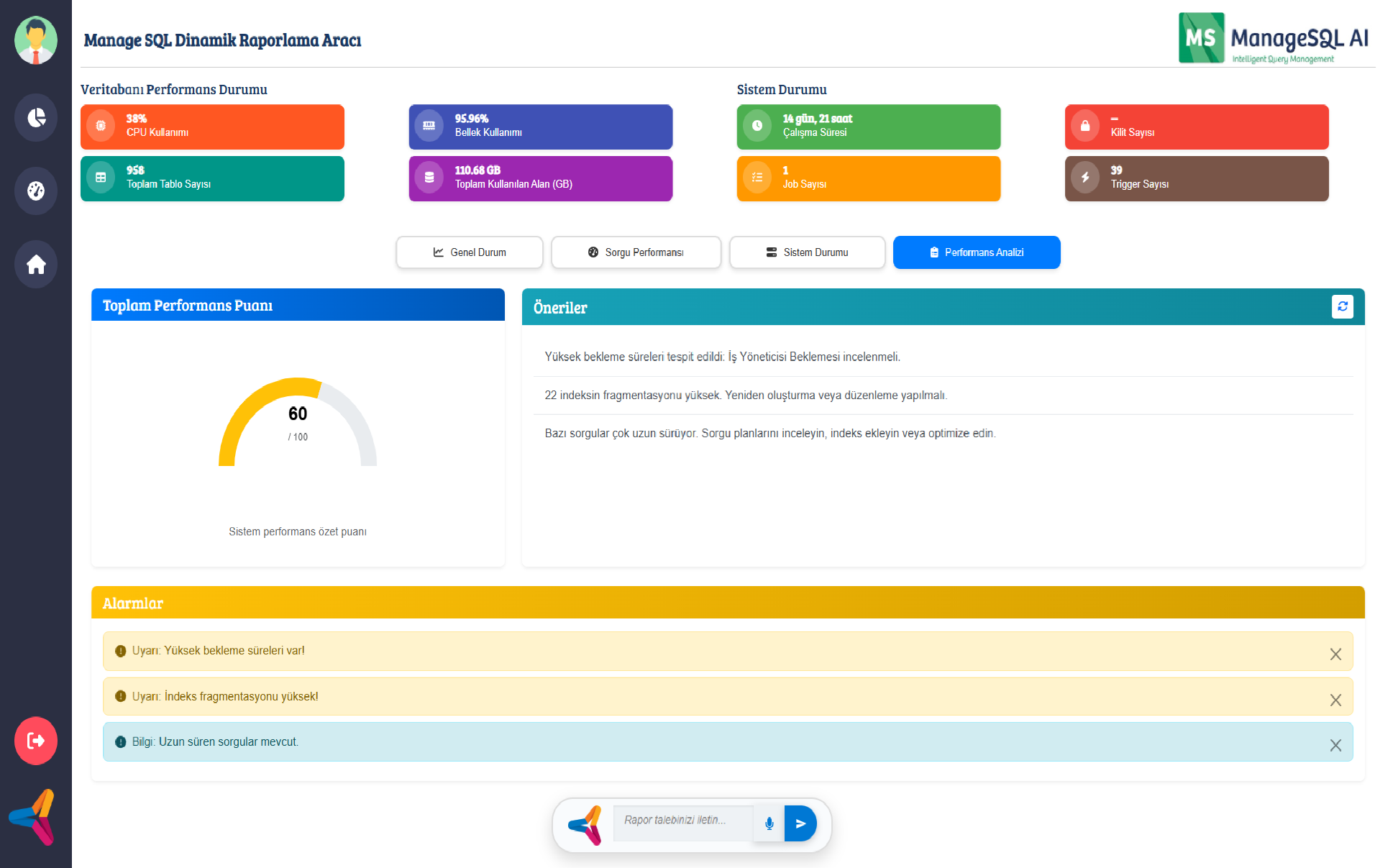Click the red logout icon
This screenshot has width=1380, height=868.
click(x=35, y=740)
